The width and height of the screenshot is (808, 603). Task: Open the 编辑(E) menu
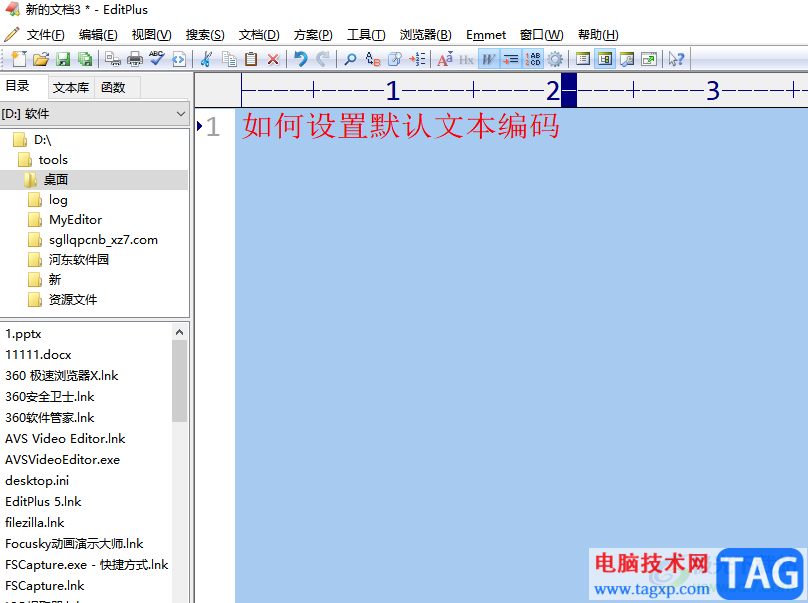(98, 35)
